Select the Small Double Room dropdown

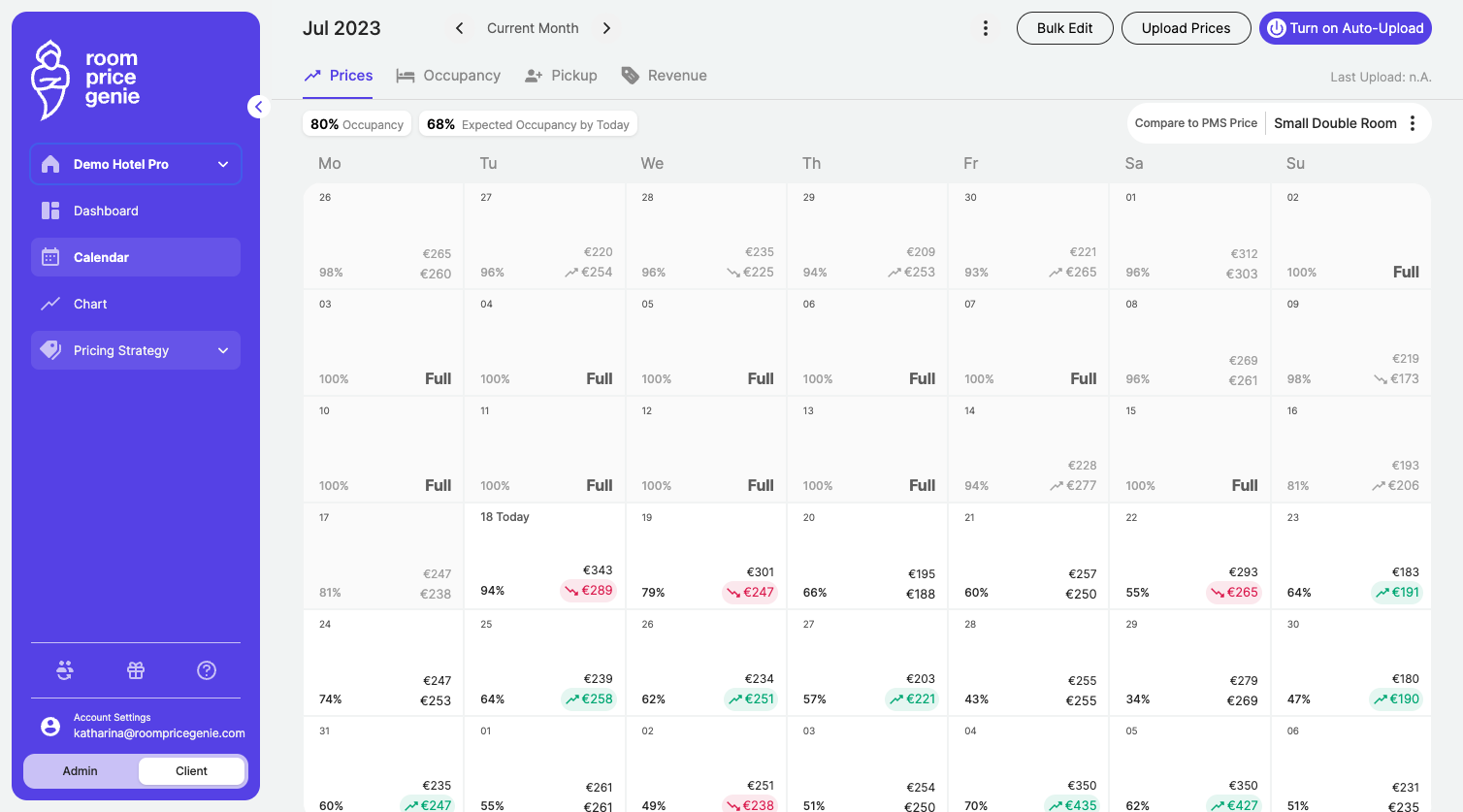click(x=1335, y=123)
